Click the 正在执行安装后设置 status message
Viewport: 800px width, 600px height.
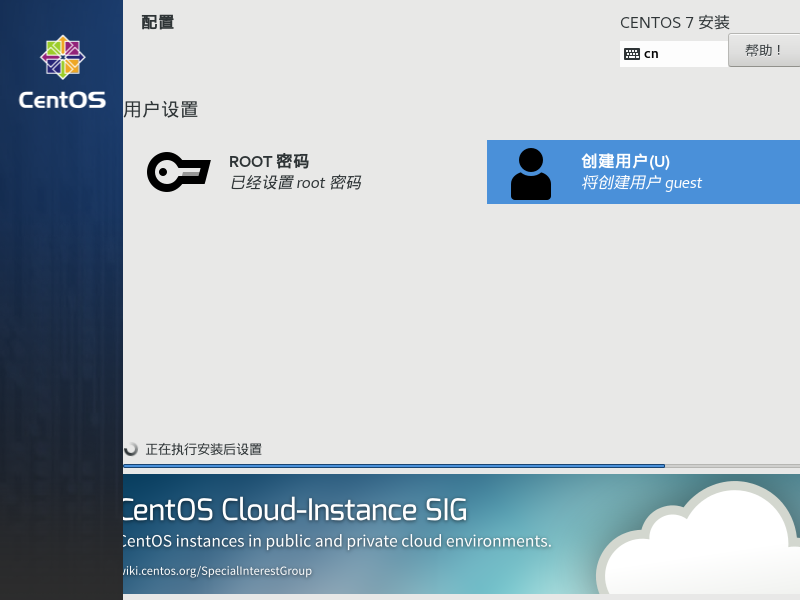point(204,450)
